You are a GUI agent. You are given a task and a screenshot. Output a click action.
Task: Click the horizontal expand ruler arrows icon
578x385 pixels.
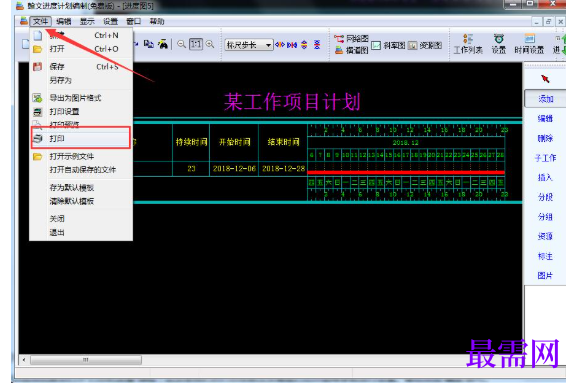[280, 45]
